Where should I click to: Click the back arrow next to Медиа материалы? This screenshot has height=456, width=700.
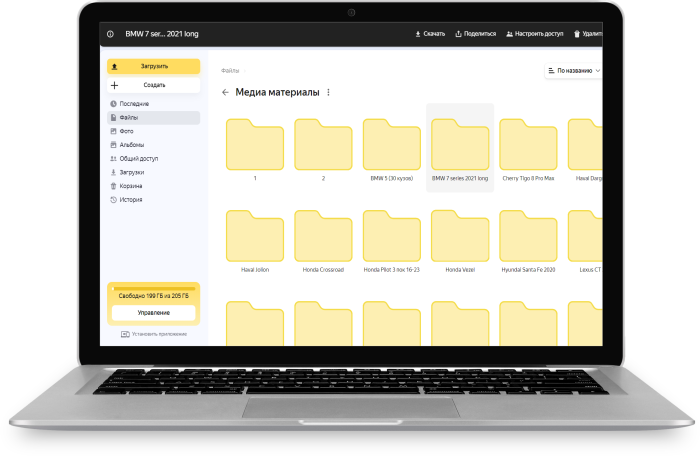(x=225, y=92)
